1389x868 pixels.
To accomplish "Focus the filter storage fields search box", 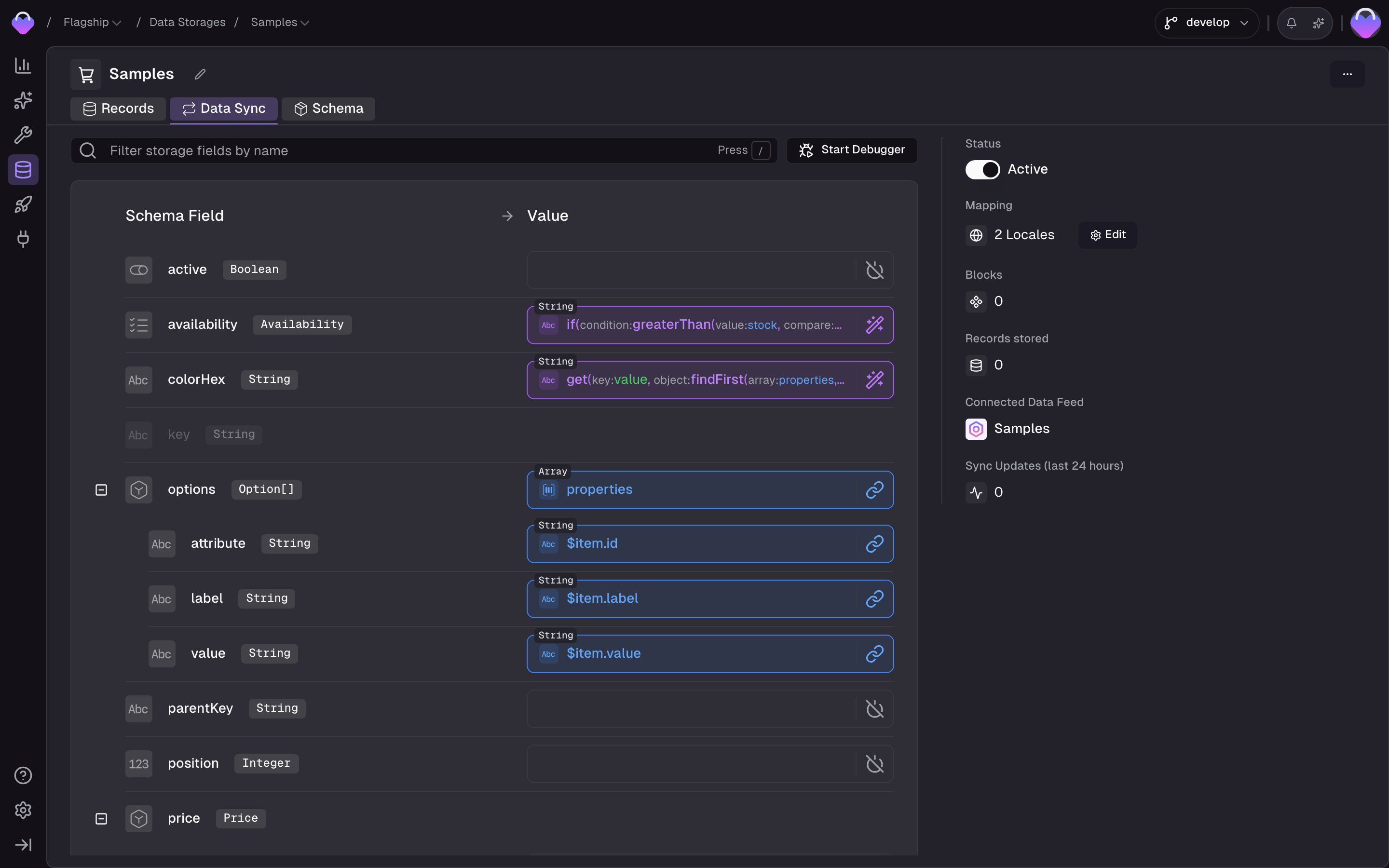I will [x=423, y=150].
